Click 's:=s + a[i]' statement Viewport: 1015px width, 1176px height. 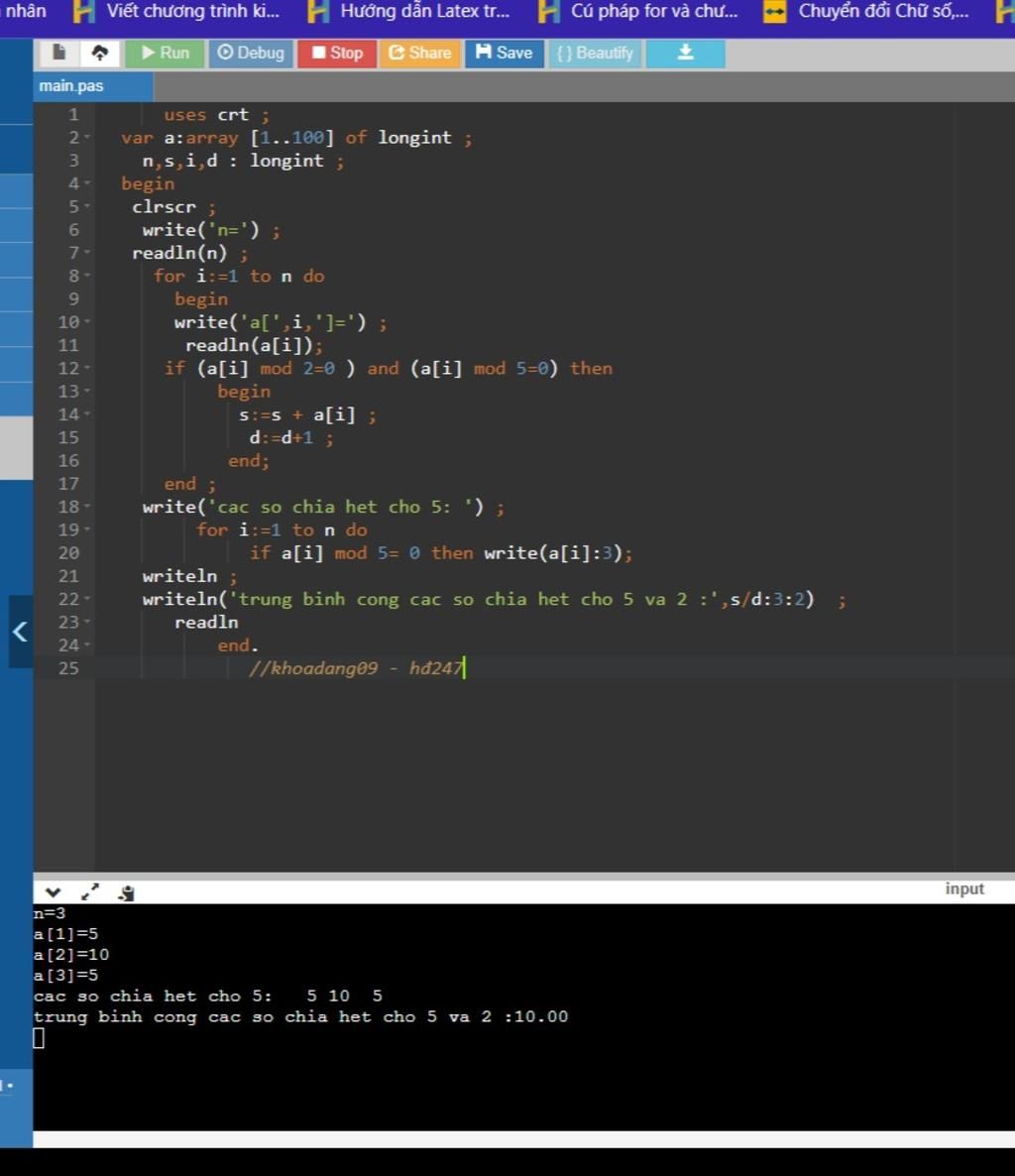(x=296, y=414)
